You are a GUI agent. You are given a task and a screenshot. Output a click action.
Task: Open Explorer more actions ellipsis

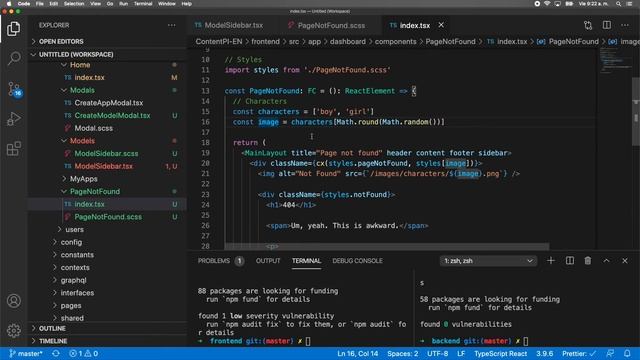click(171, 25)
